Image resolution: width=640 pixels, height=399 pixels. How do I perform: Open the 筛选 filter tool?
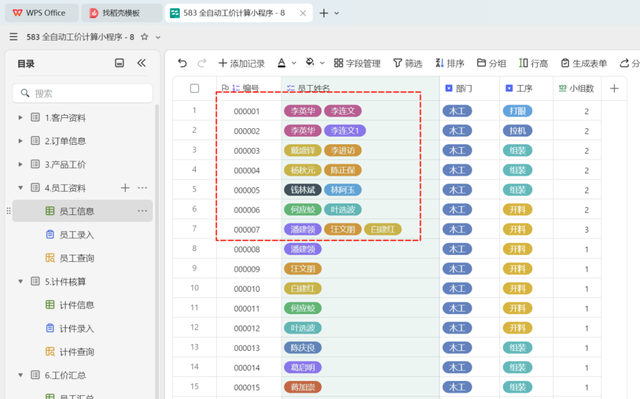[x=407, y=63]
